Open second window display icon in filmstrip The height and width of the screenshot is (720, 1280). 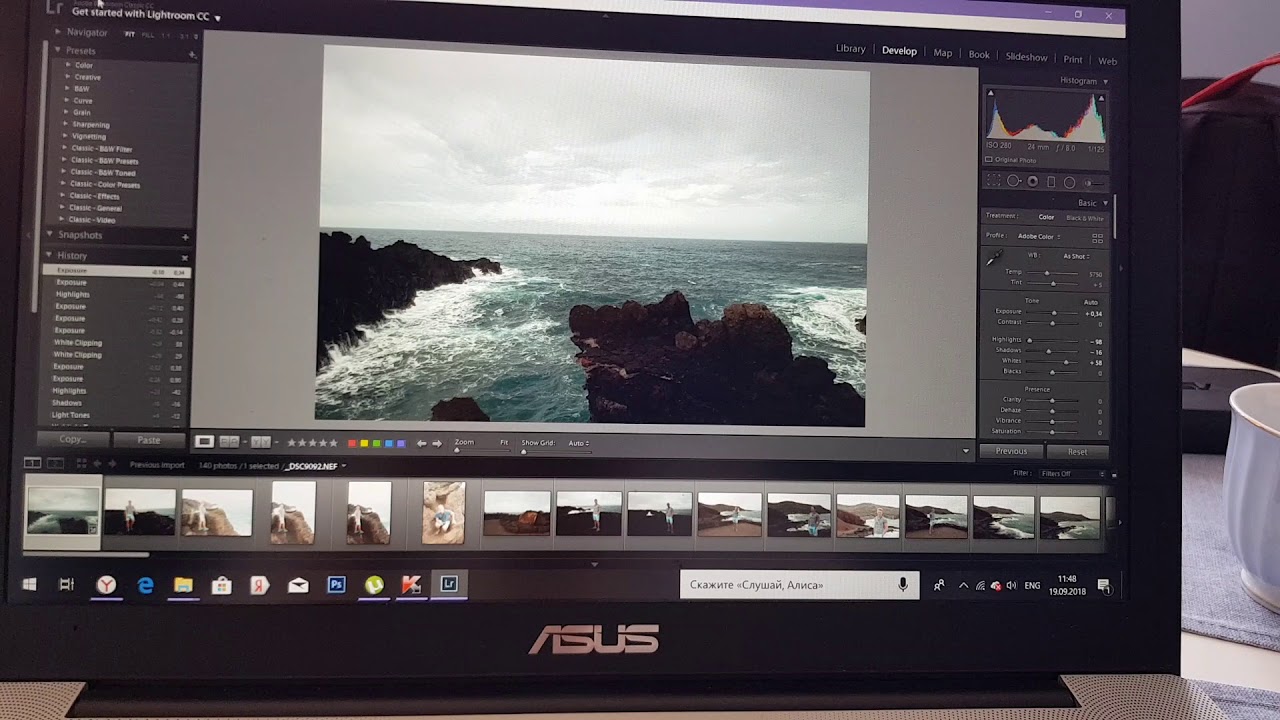coord(55,463)
